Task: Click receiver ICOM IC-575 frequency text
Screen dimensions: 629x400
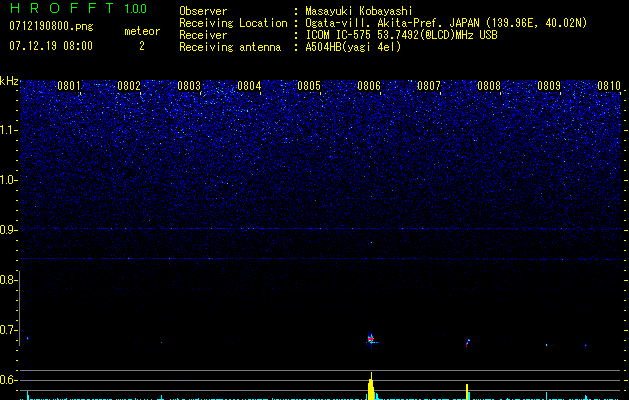Action: [401, 35]
